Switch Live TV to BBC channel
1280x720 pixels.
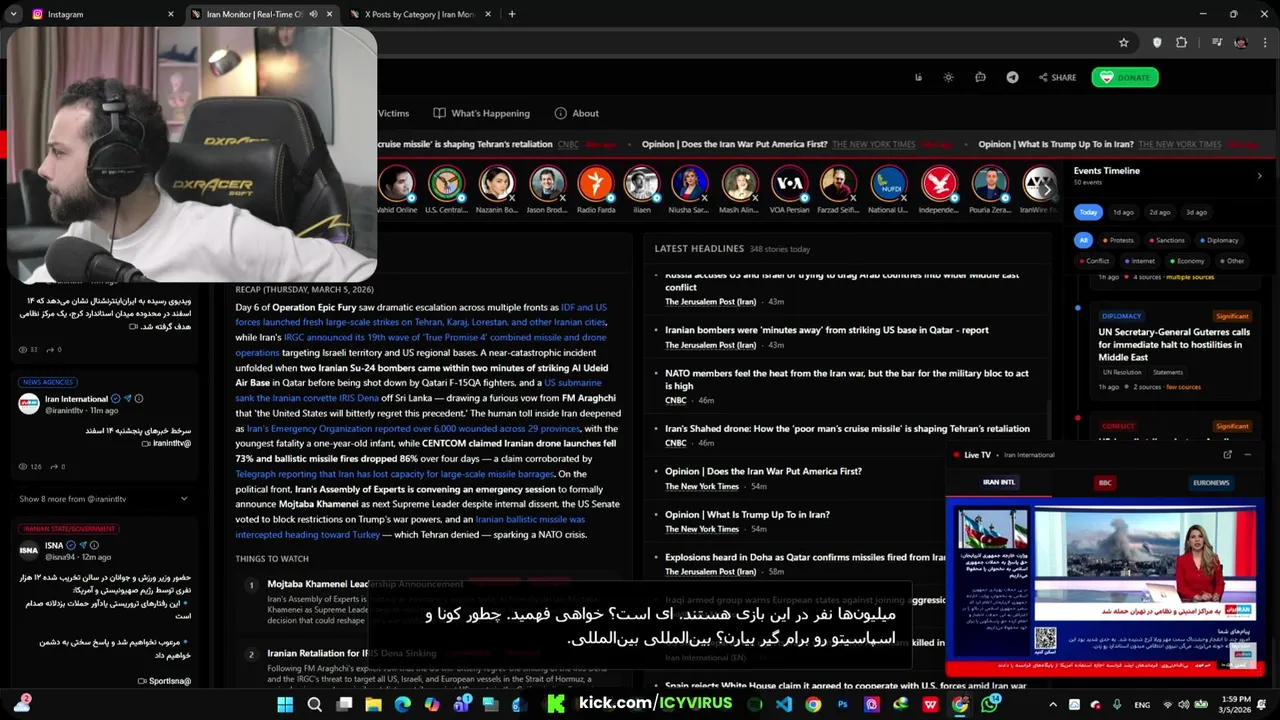coord(1105,482)
